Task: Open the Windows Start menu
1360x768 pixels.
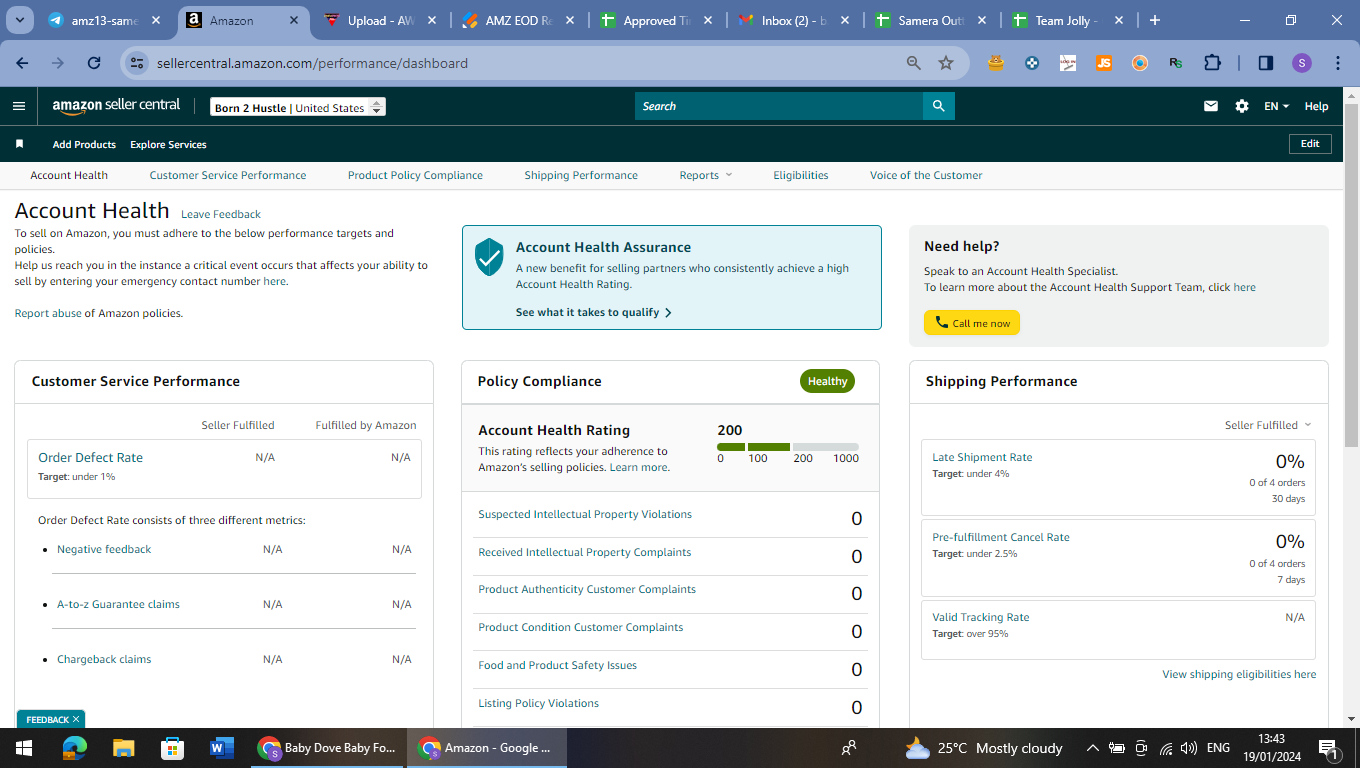Action: click(x=24, y=748)
